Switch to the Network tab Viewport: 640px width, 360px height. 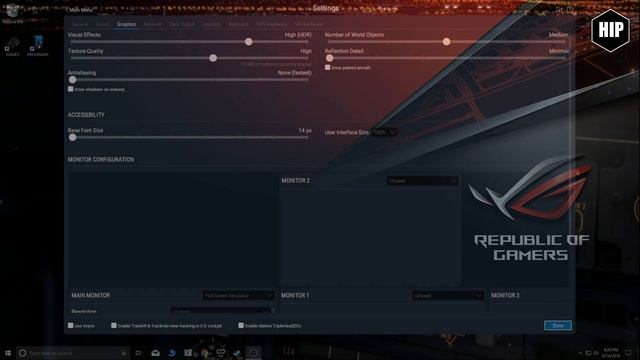[x=153, y=24]
